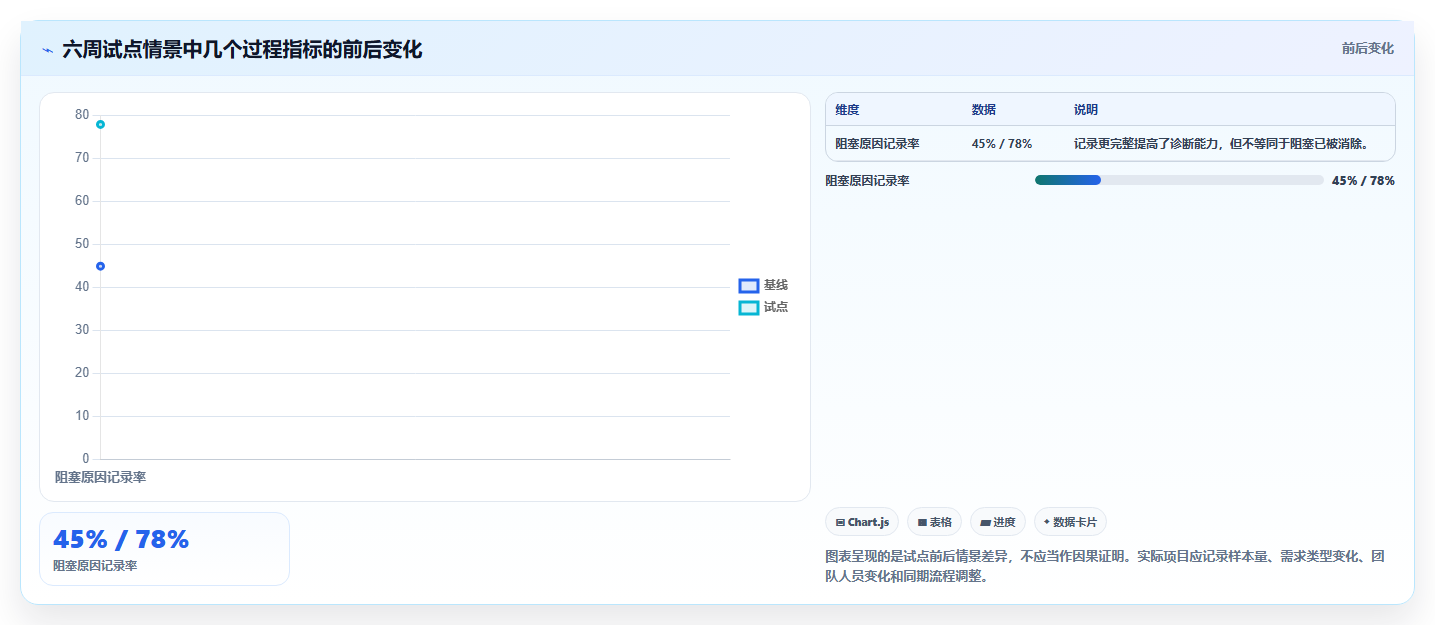Screen dimensions: 1435x625
Task: Click the table description about 诊断能力
Action: [1221, 144]
